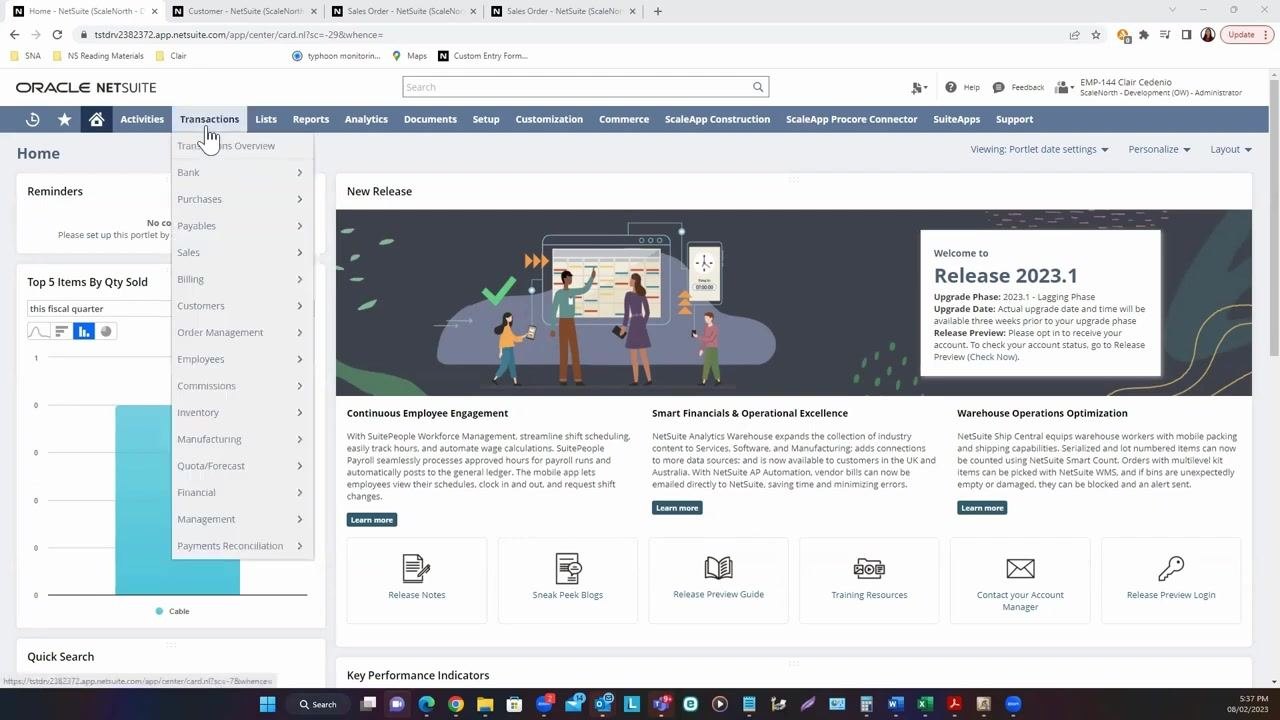
Task: Open Viewing: Portlet date settings dropdown
Action: tap(1039, 149)
